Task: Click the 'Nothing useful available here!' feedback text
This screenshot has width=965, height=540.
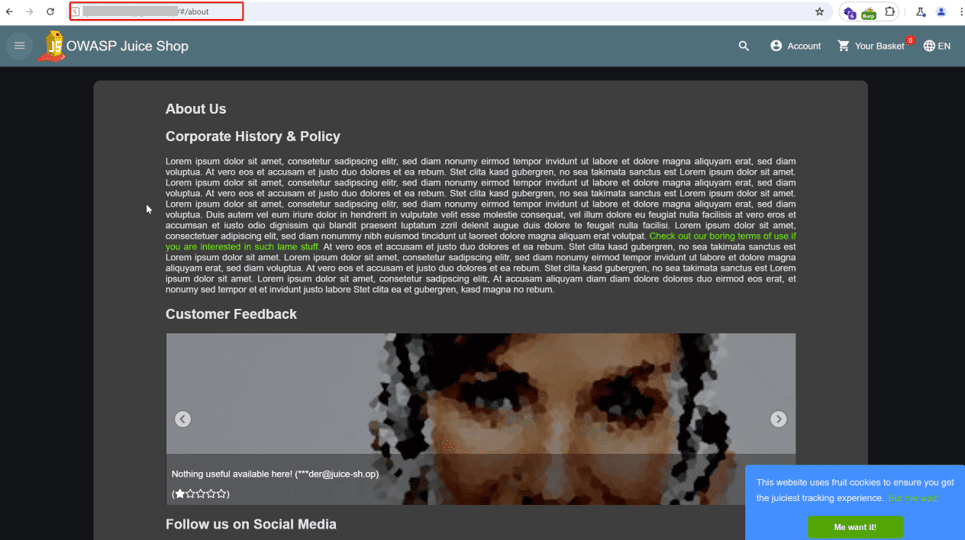Action: coord(275,474)
